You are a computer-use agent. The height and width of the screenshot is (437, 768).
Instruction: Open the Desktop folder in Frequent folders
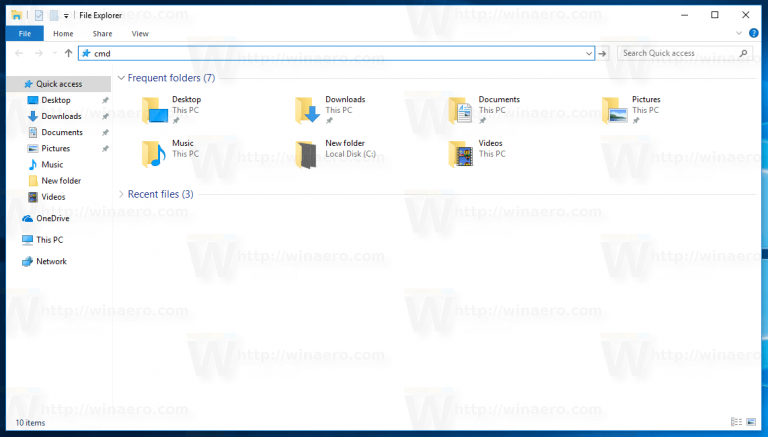pos(155,110)
